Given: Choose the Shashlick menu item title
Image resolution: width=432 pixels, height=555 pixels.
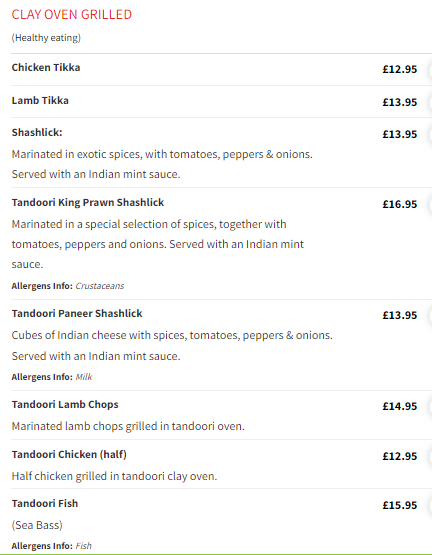Looking at the screenshot, I should click(37, 132).
